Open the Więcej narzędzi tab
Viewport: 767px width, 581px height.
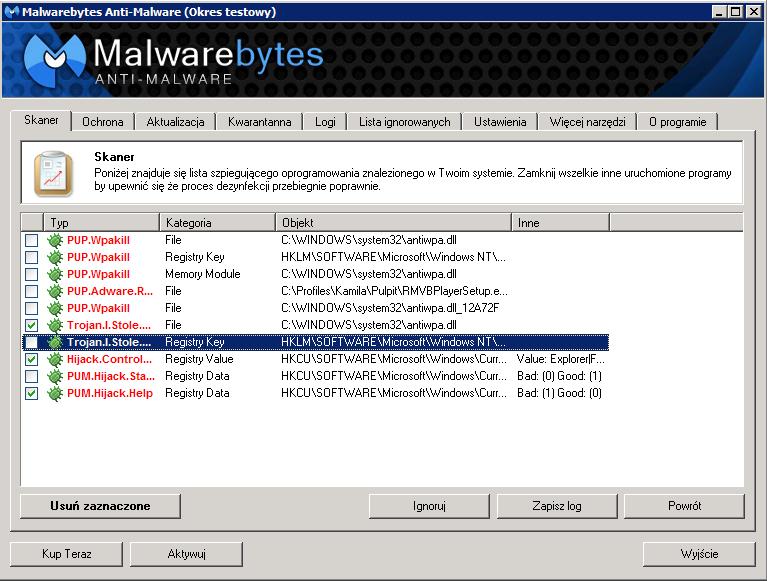point(587,122)
